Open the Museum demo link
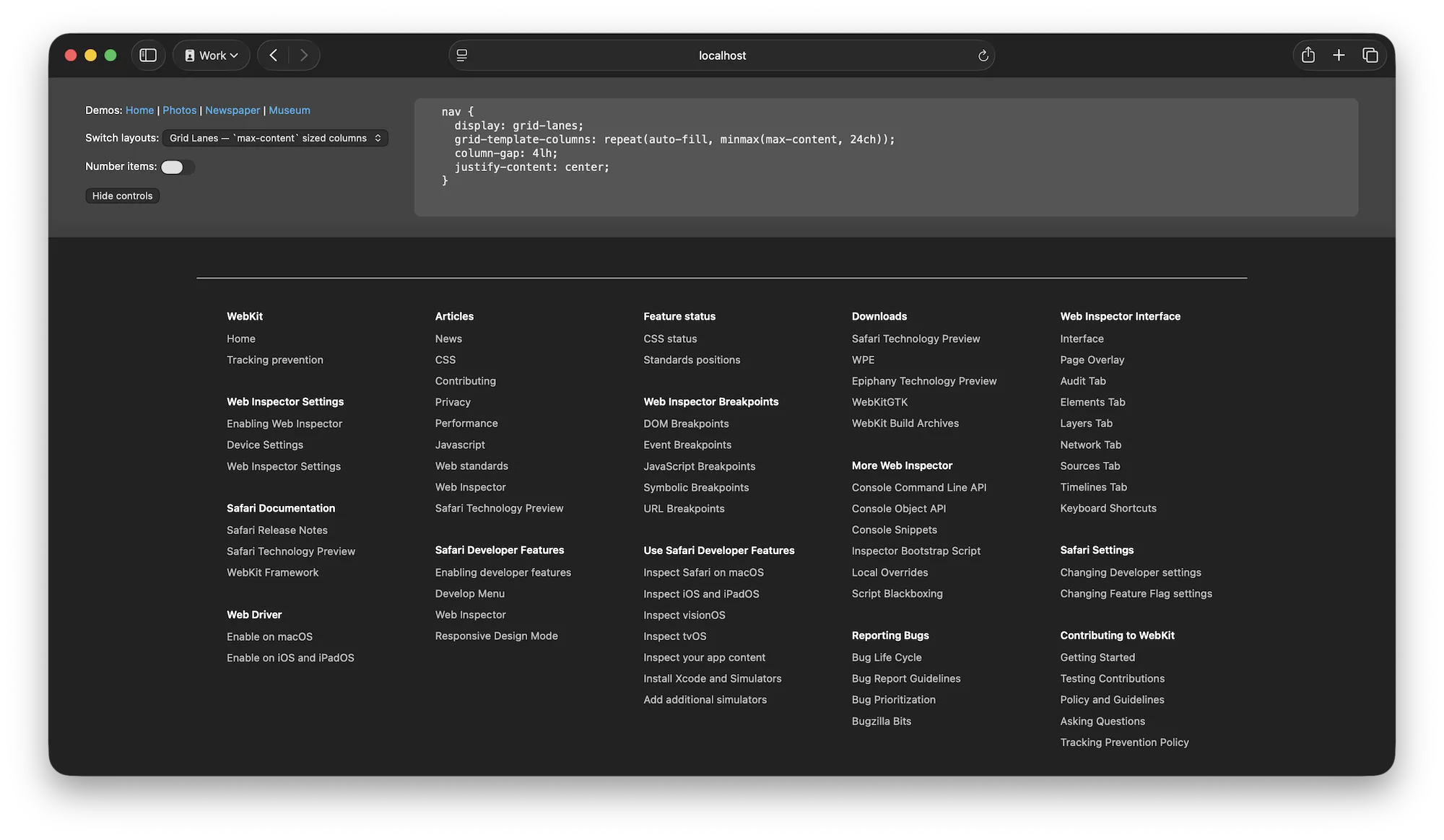Screen dimensions: 1444x840 tap(290, 110)
